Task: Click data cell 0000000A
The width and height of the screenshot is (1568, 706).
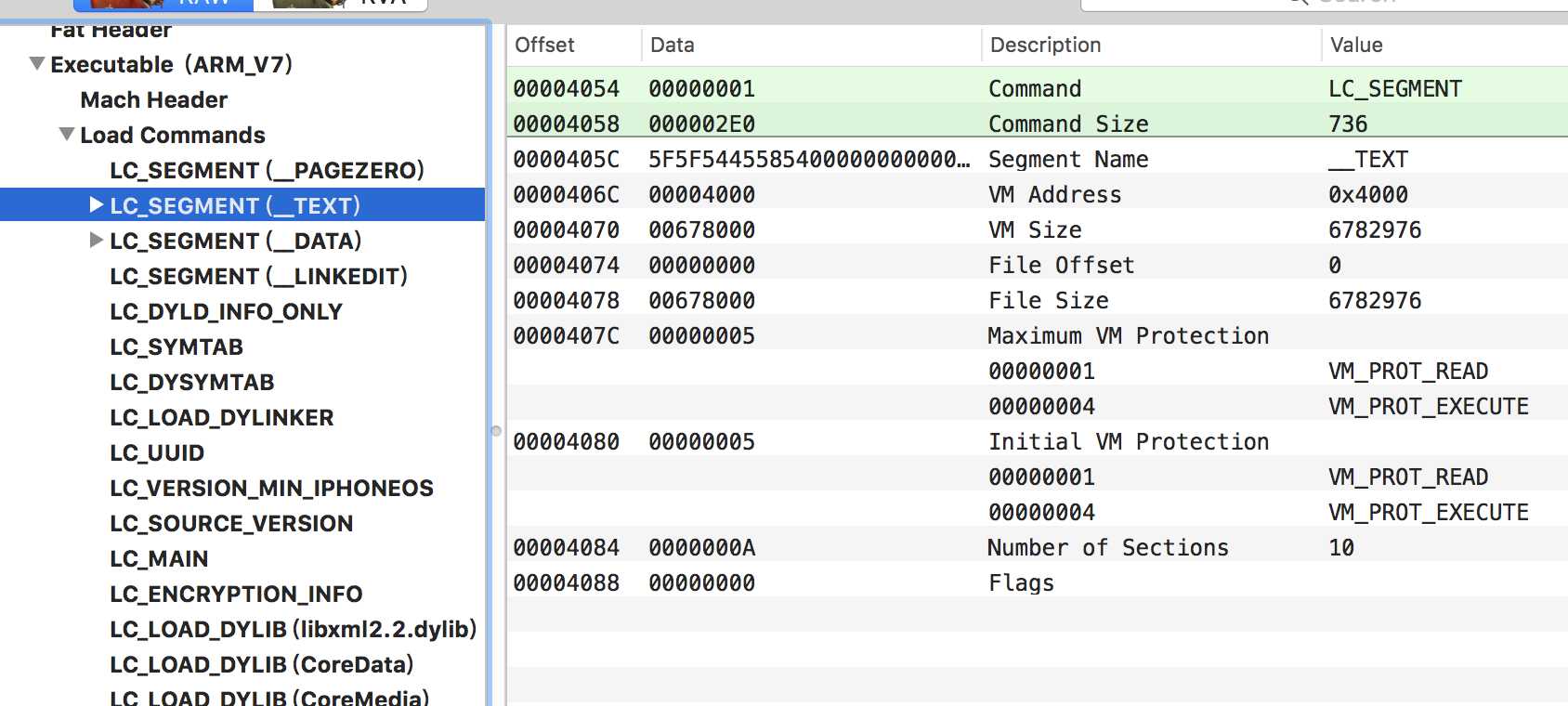Action: click(701, 547)
